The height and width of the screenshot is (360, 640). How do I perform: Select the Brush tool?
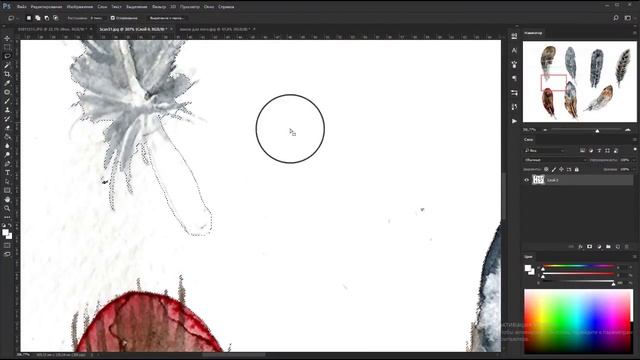point(7,101)
